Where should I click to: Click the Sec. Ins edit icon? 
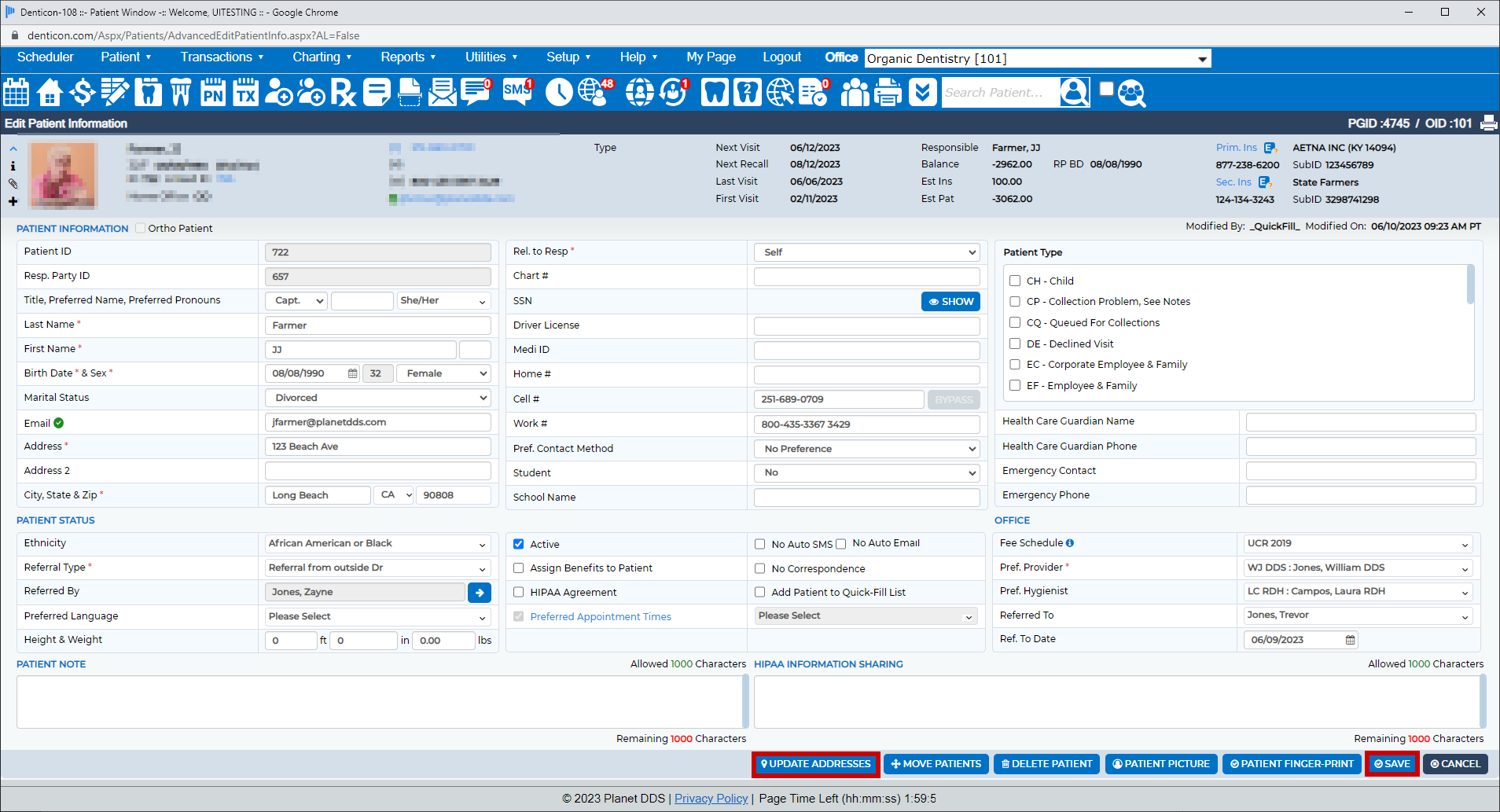tap(1265, 182)
